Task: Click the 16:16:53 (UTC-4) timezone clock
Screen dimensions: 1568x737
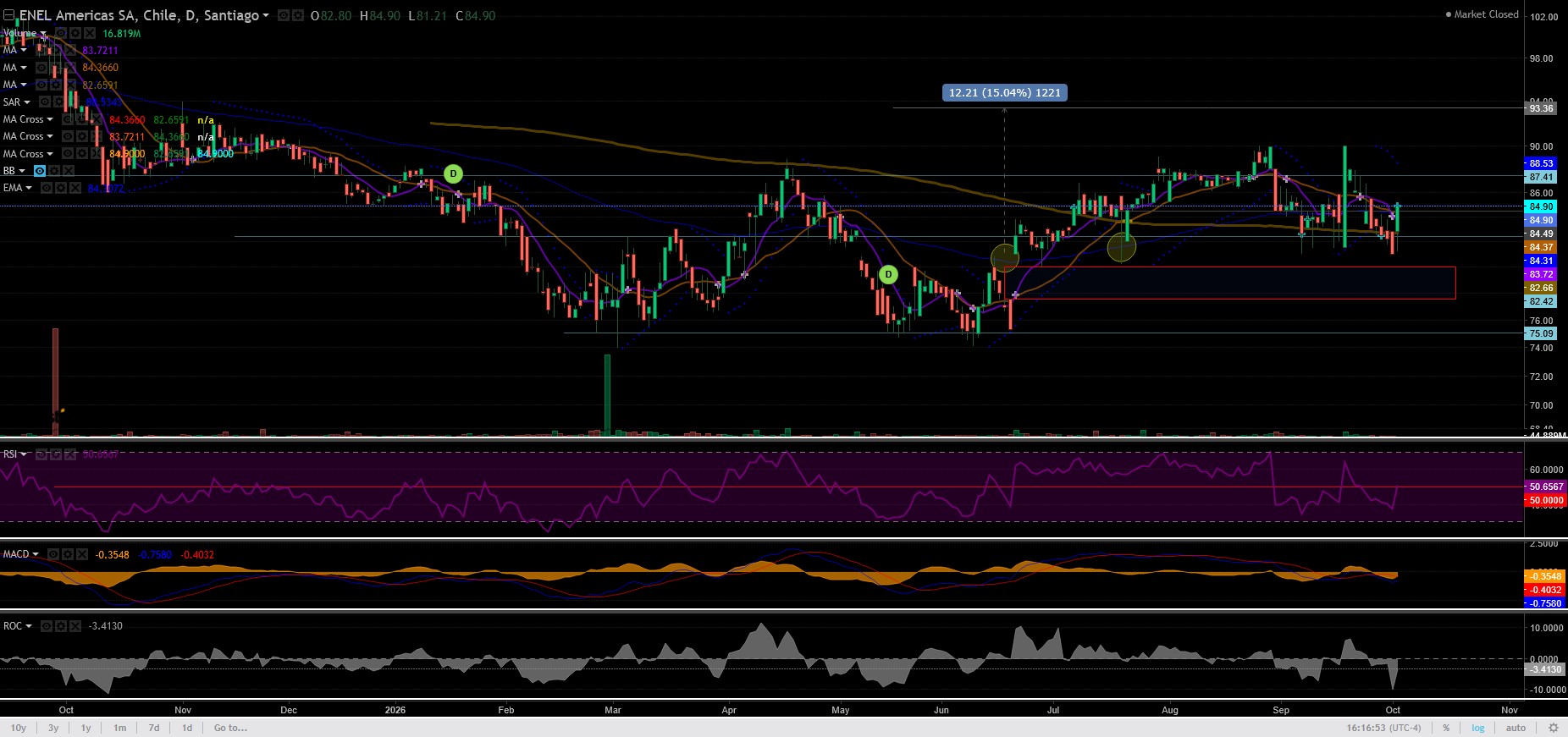Action: [x=1384, y=728]
